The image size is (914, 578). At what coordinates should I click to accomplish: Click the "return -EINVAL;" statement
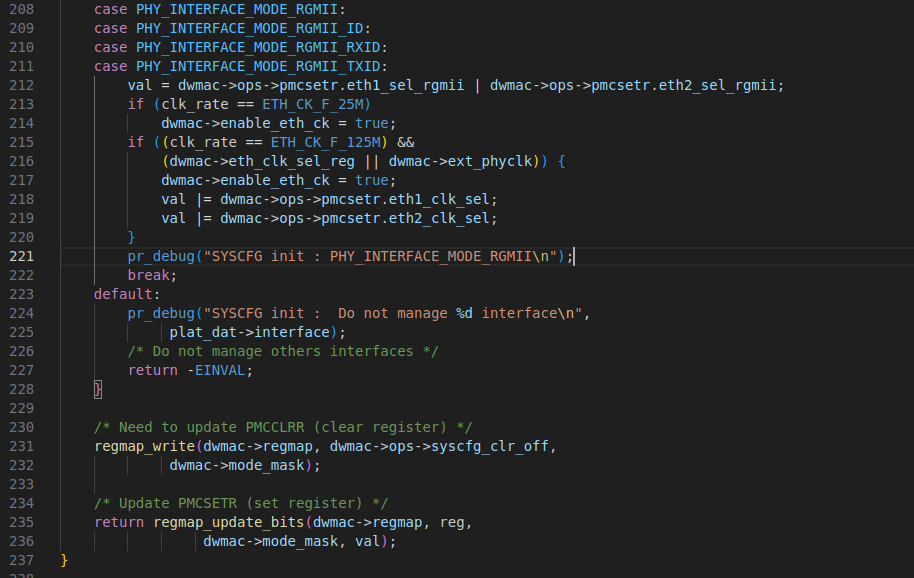point(190,370)
